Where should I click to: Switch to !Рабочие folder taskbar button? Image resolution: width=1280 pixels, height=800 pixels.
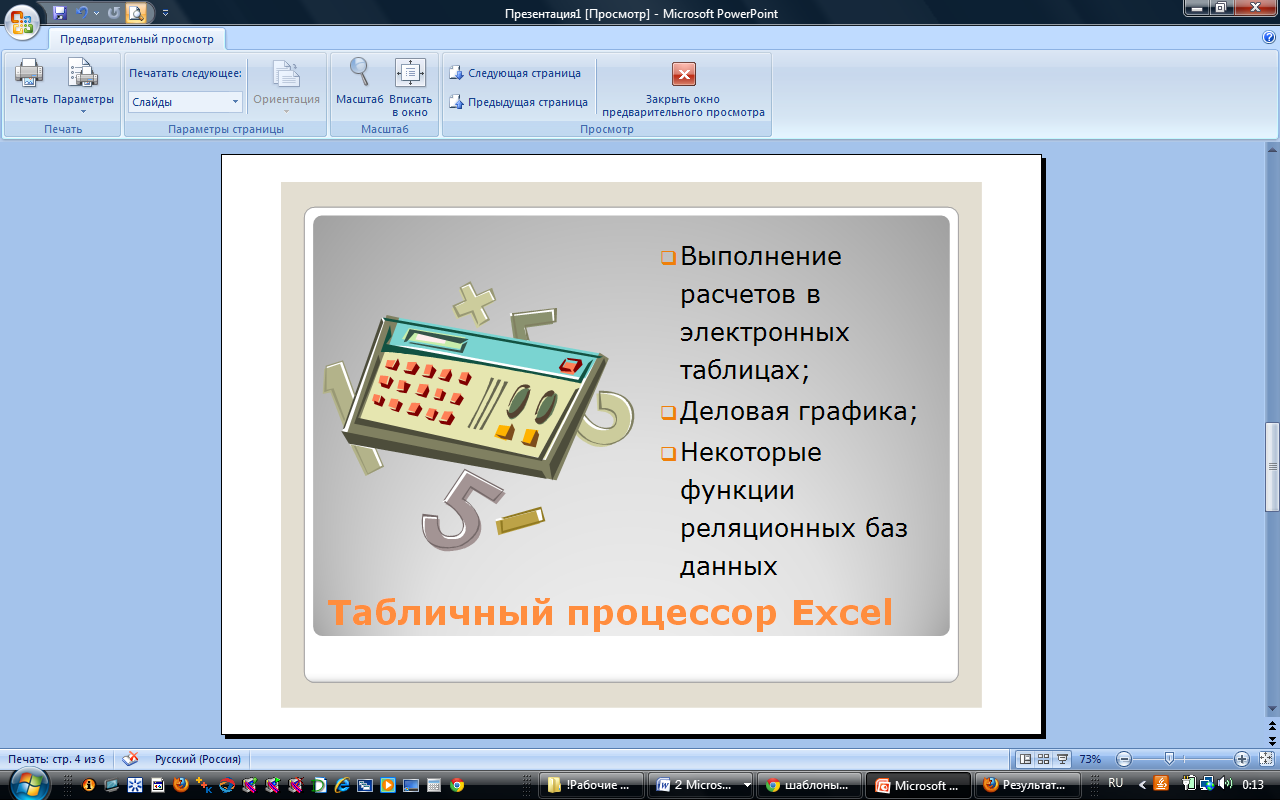590,785
